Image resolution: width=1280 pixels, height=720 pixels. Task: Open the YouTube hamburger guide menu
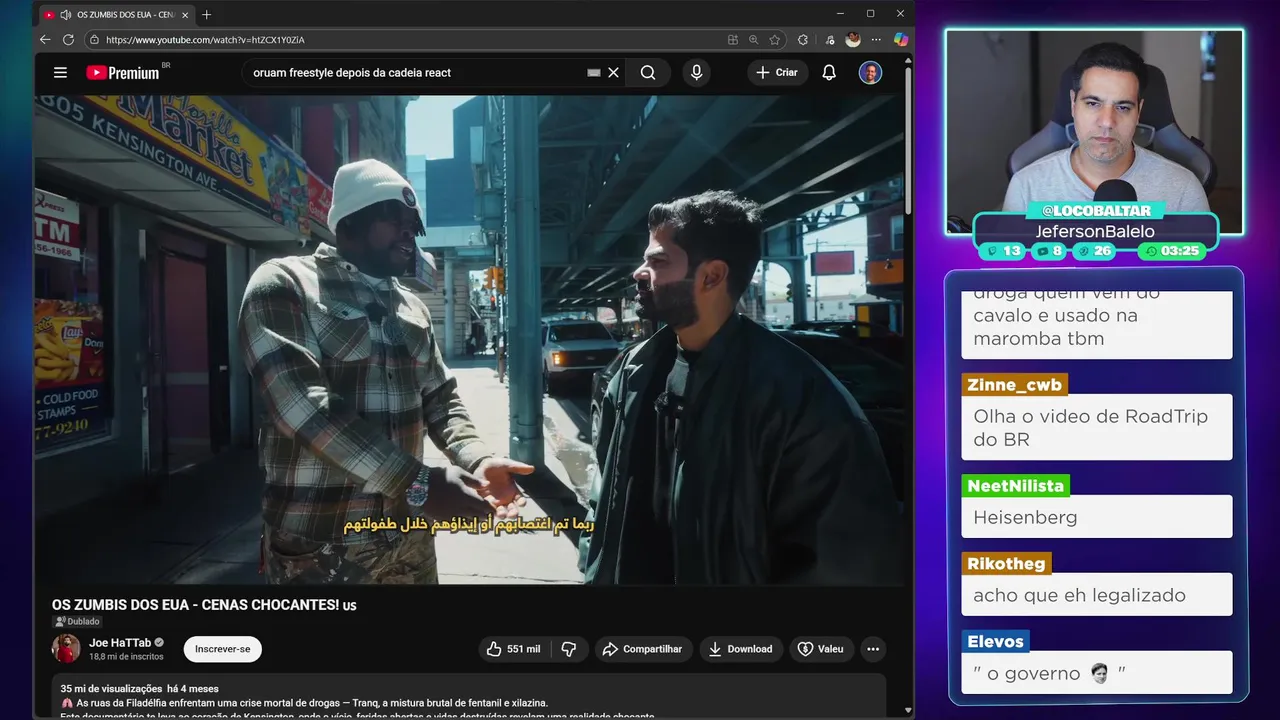pos(60,73)
